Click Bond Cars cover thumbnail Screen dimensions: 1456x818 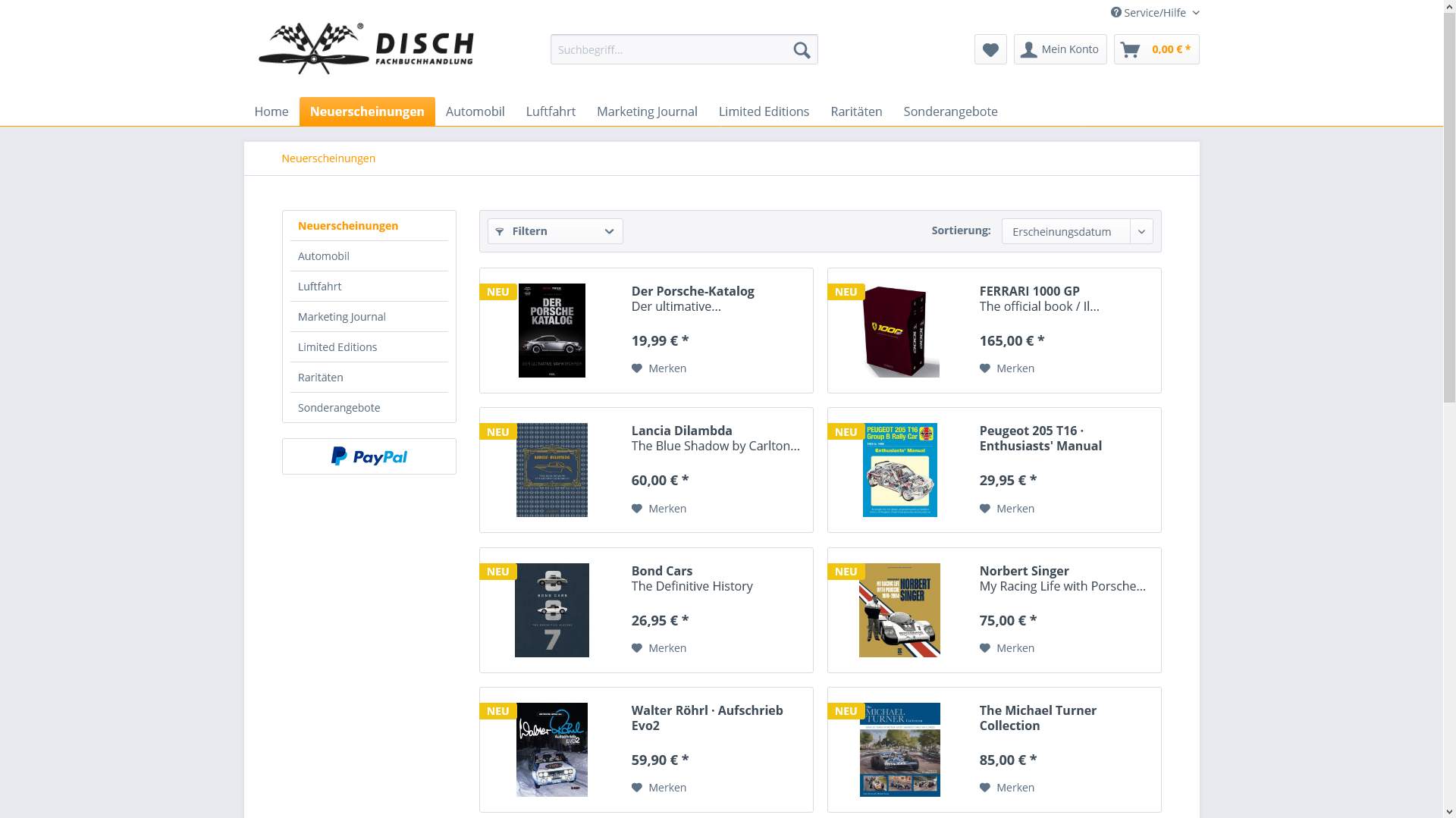click(x=552, y=610)
